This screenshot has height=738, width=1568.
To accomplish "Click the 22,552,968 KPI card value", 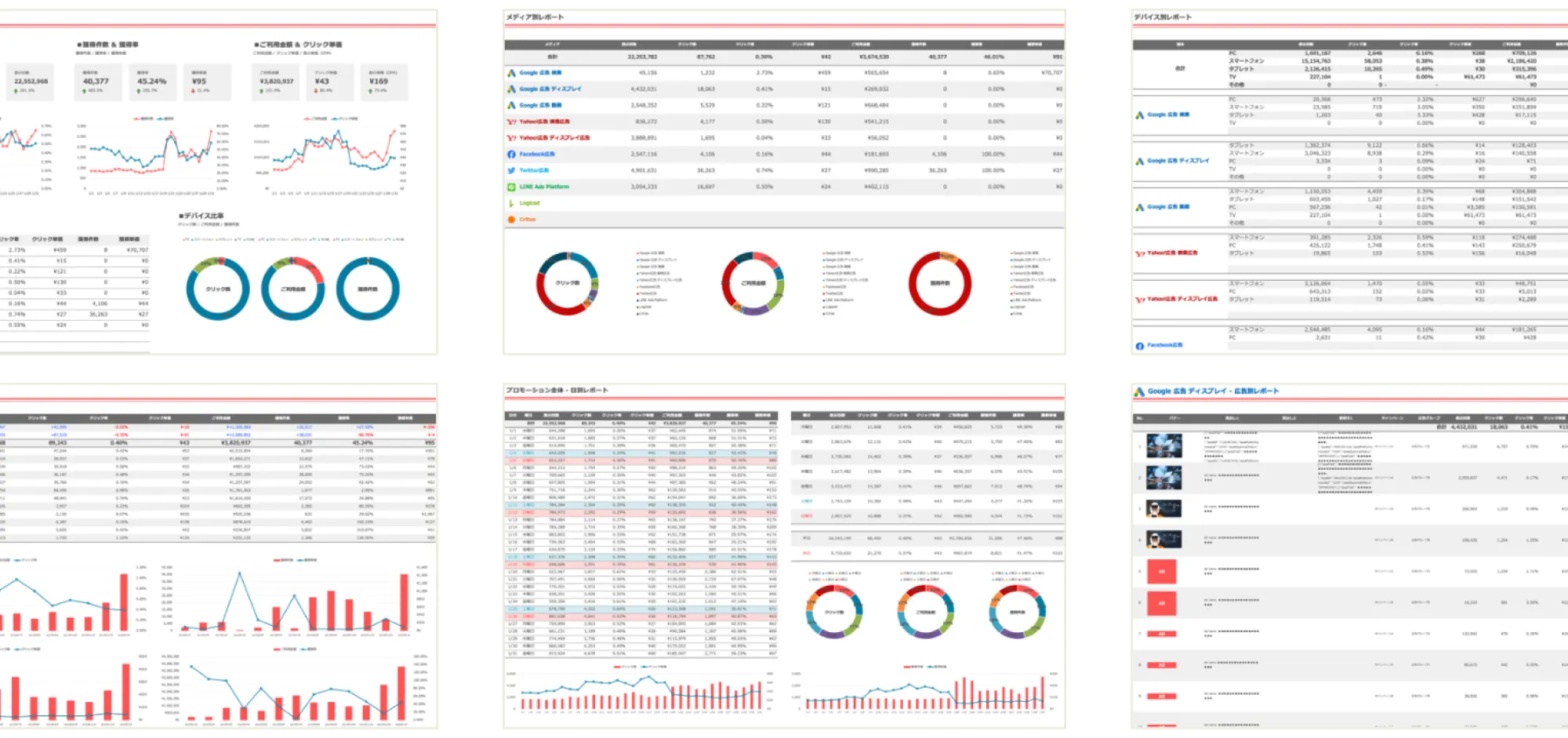I will click(31, 81).
